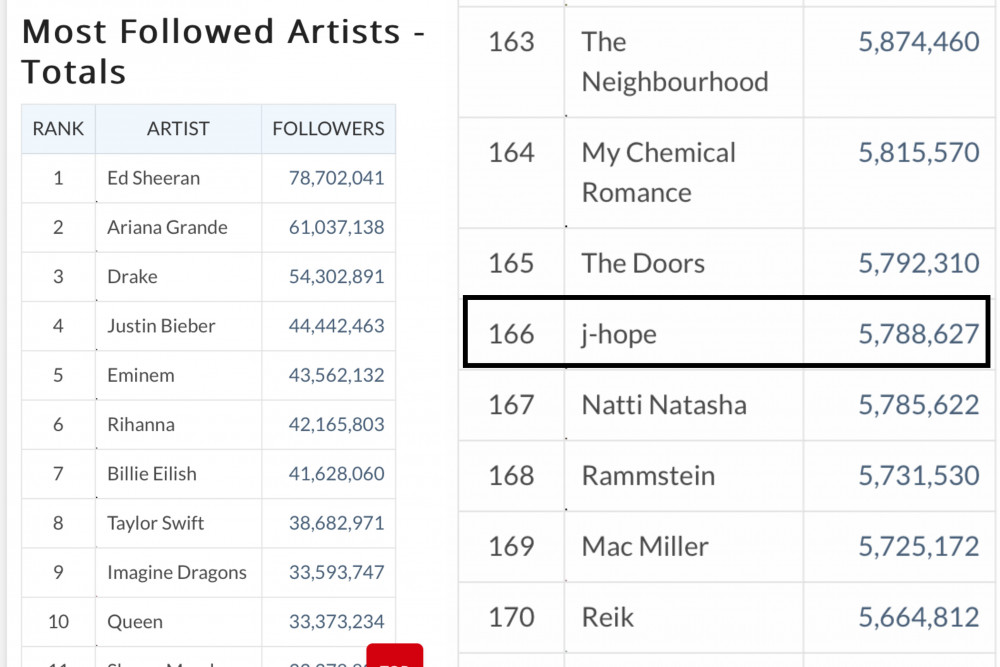Viewport: 1000px width, 667px height.
Task: Open Rihanna's artist entry
Action: point(140,425)
